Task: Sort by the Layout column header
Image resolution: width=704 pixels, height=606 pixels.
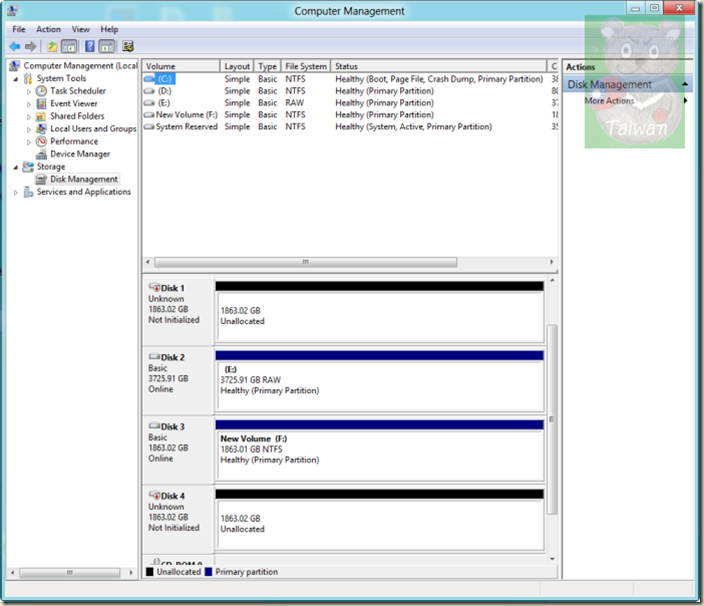Action: pos(237,66)
